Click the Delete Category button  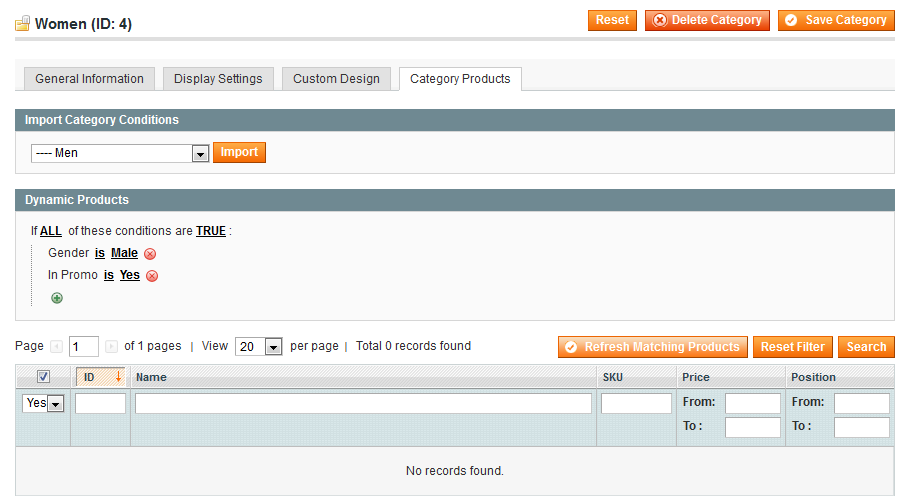pyautogui.click(x=707, y=20)
